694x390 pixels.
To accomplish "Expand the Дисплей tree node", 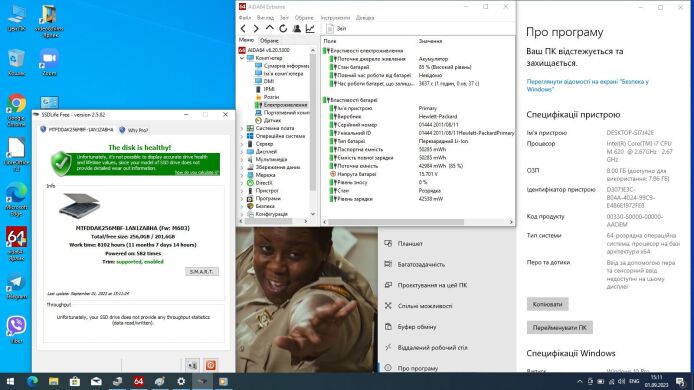I will pyautogui.click(x=242, y=152).
